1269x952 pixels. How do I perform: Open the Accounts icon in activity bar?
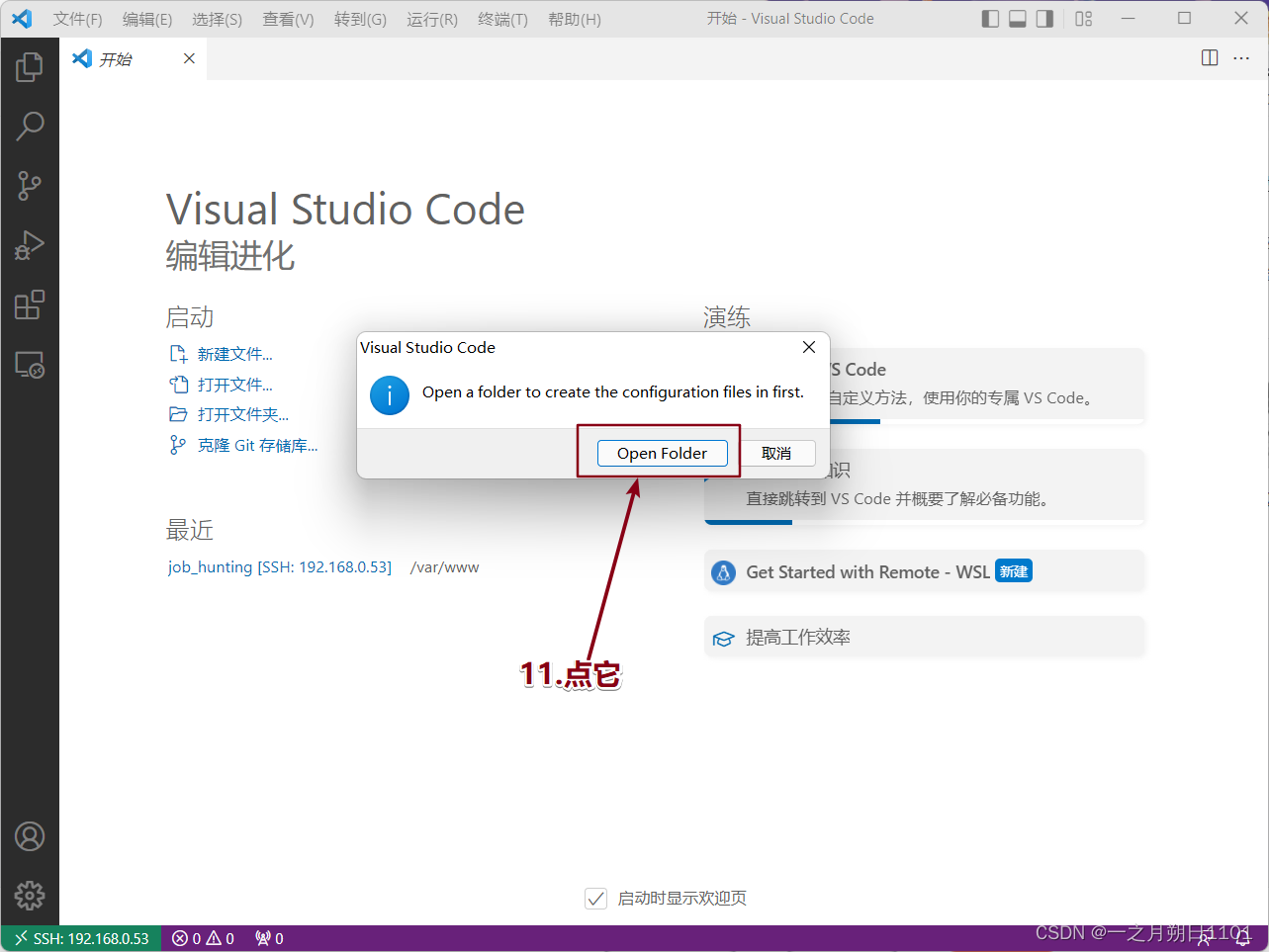tap(30, 836)
